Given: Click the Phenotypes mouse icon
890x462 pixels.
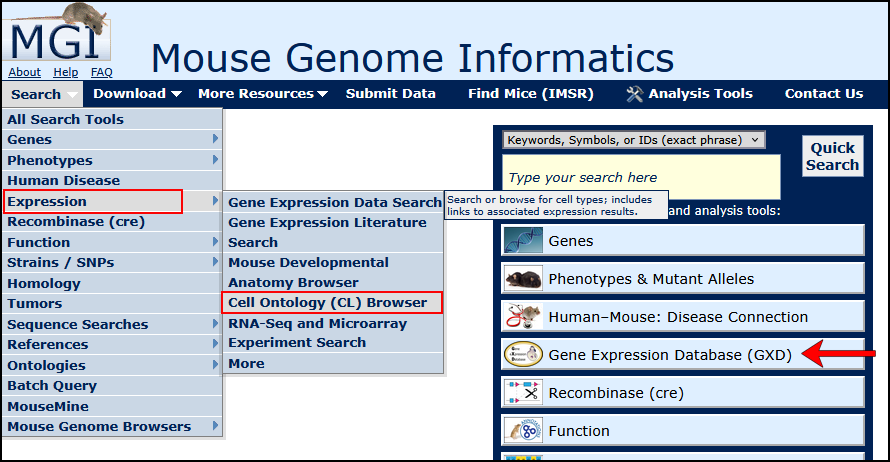Looking at the screenshot, I should pyautogui.click(x=523, y=279).
